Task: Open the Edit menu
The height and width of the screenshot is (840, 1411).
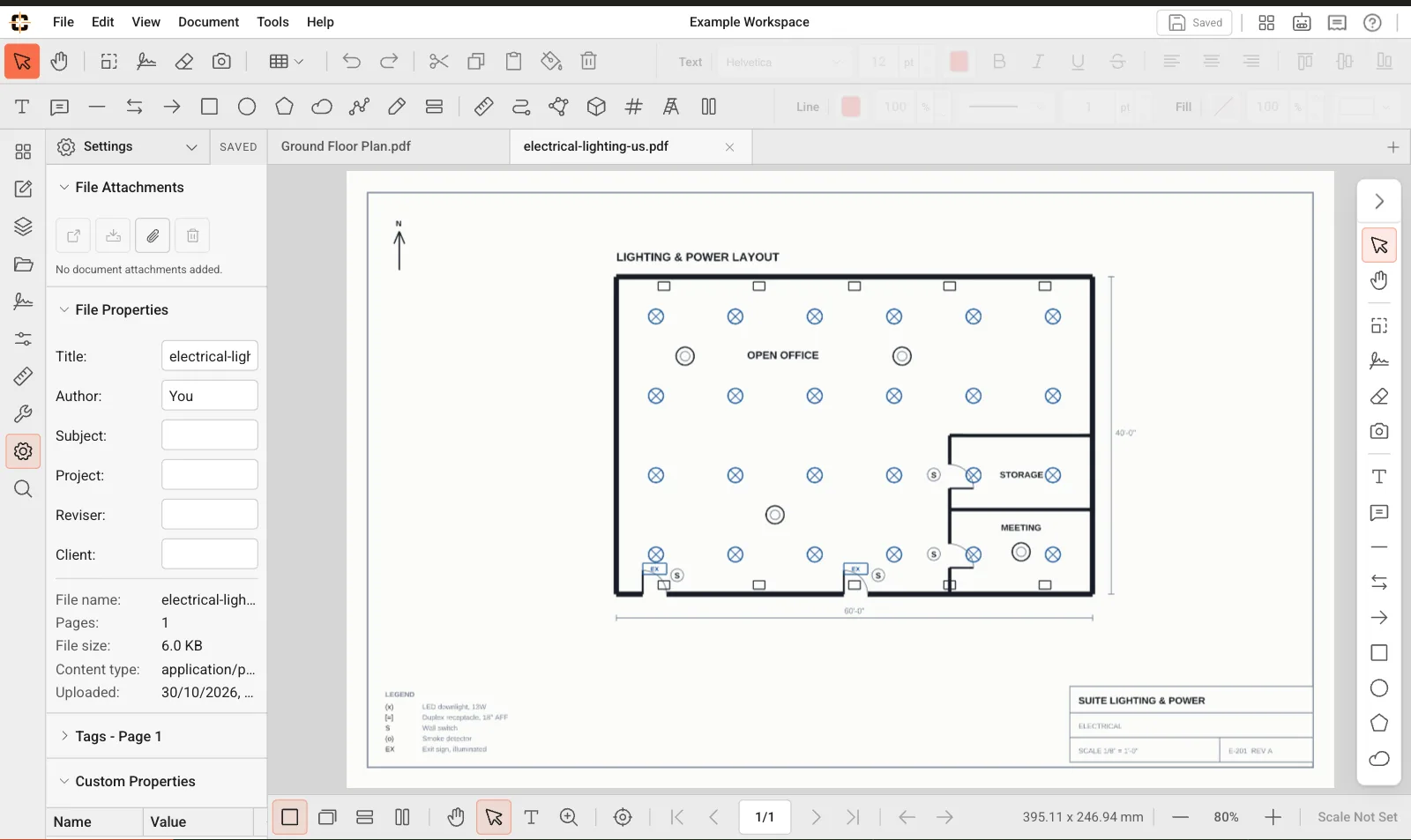Action: point(103,22)
